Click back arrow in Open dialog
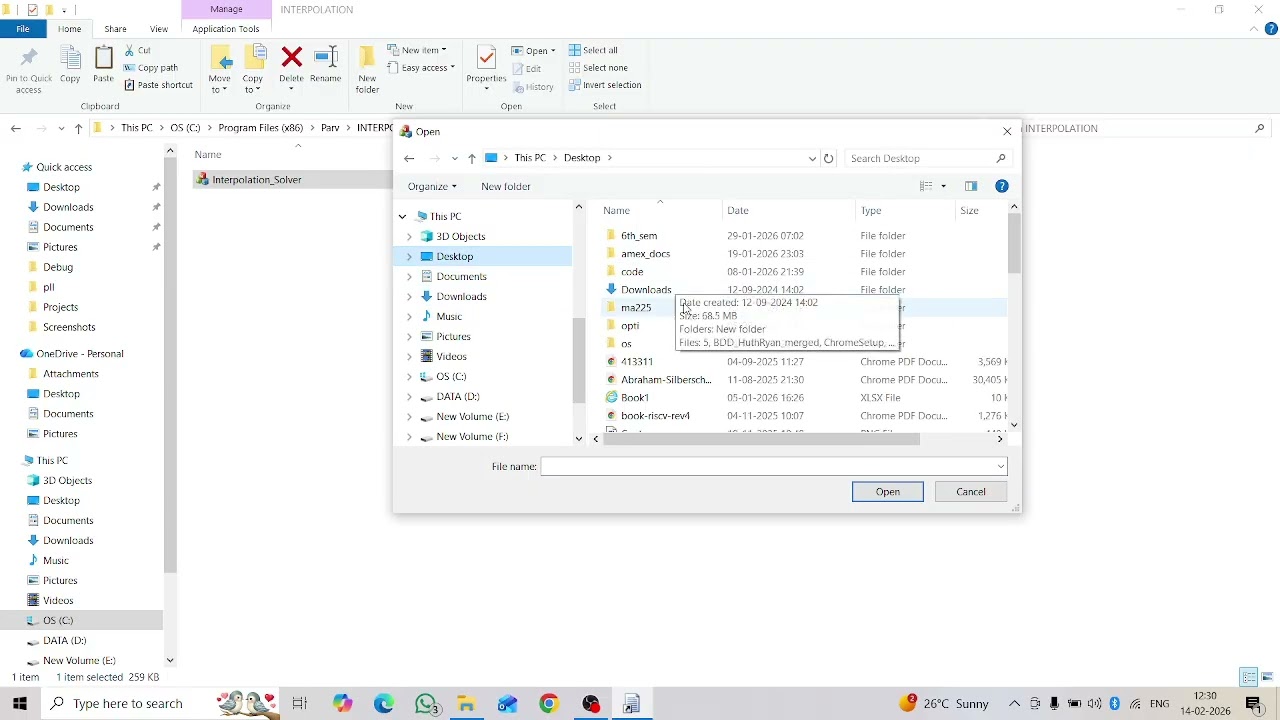 click(409, 158)
